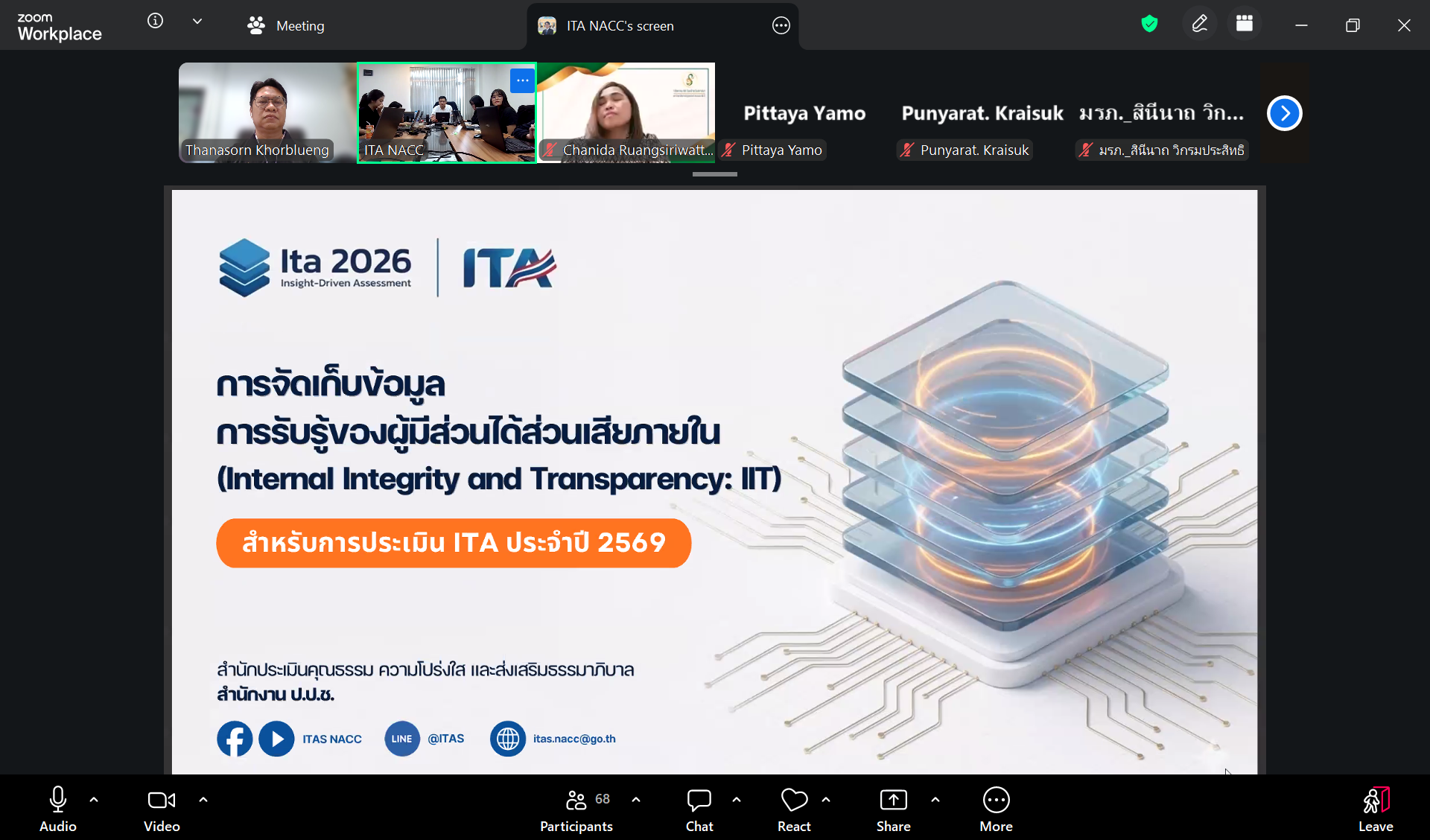1430x840 pixels.
Task: Select the มรภ._สินีนาถ participant tile
Action: click(1161, 112)
